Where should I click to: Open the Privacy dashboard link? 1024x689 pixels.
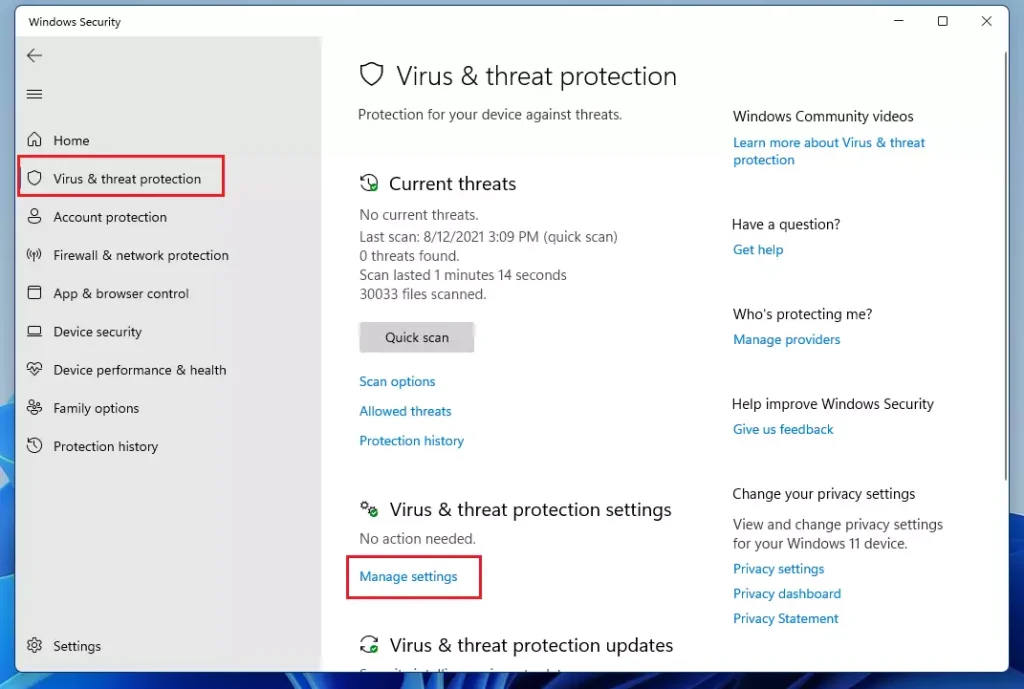[787, 594]
